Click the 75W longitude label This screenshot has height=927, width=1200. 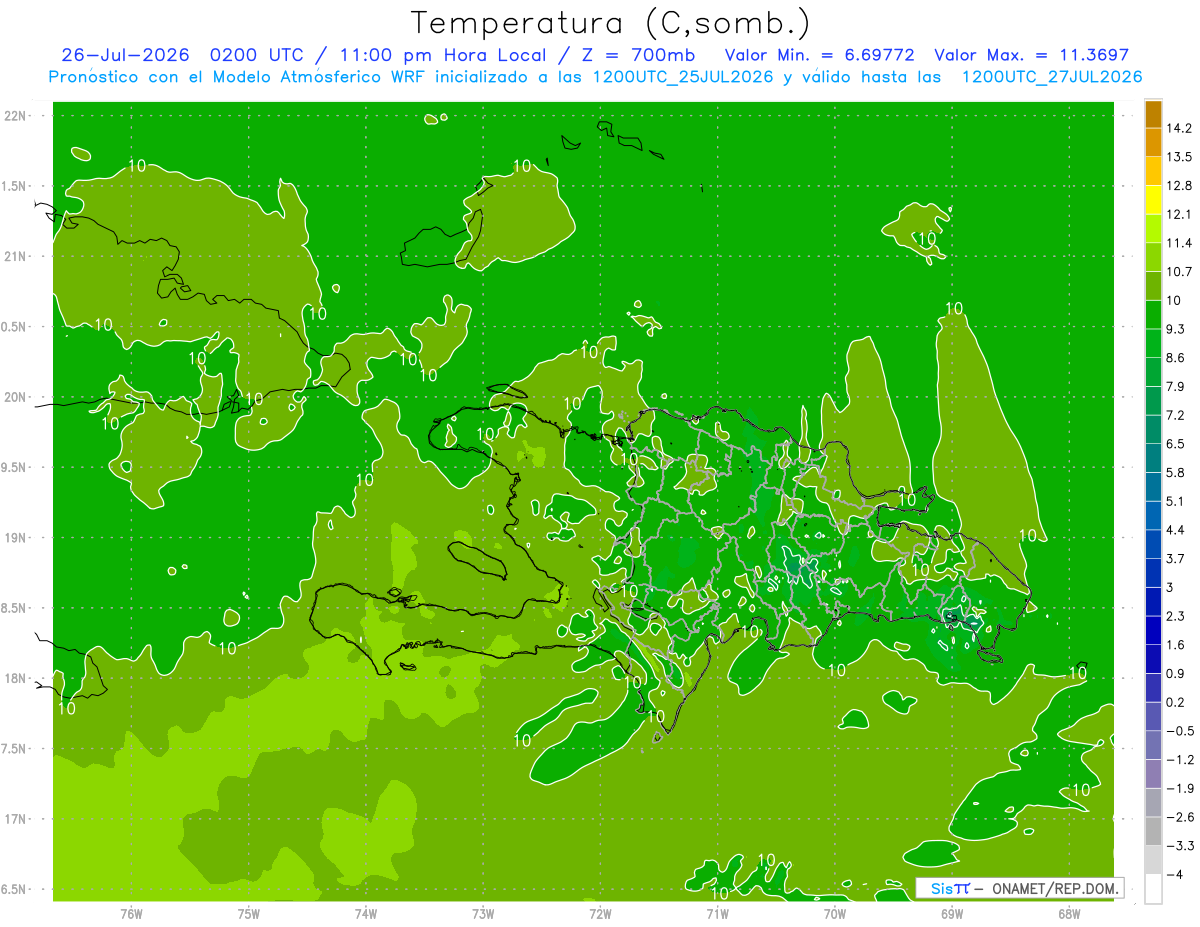pyautogui.click(x=249, y=913)
